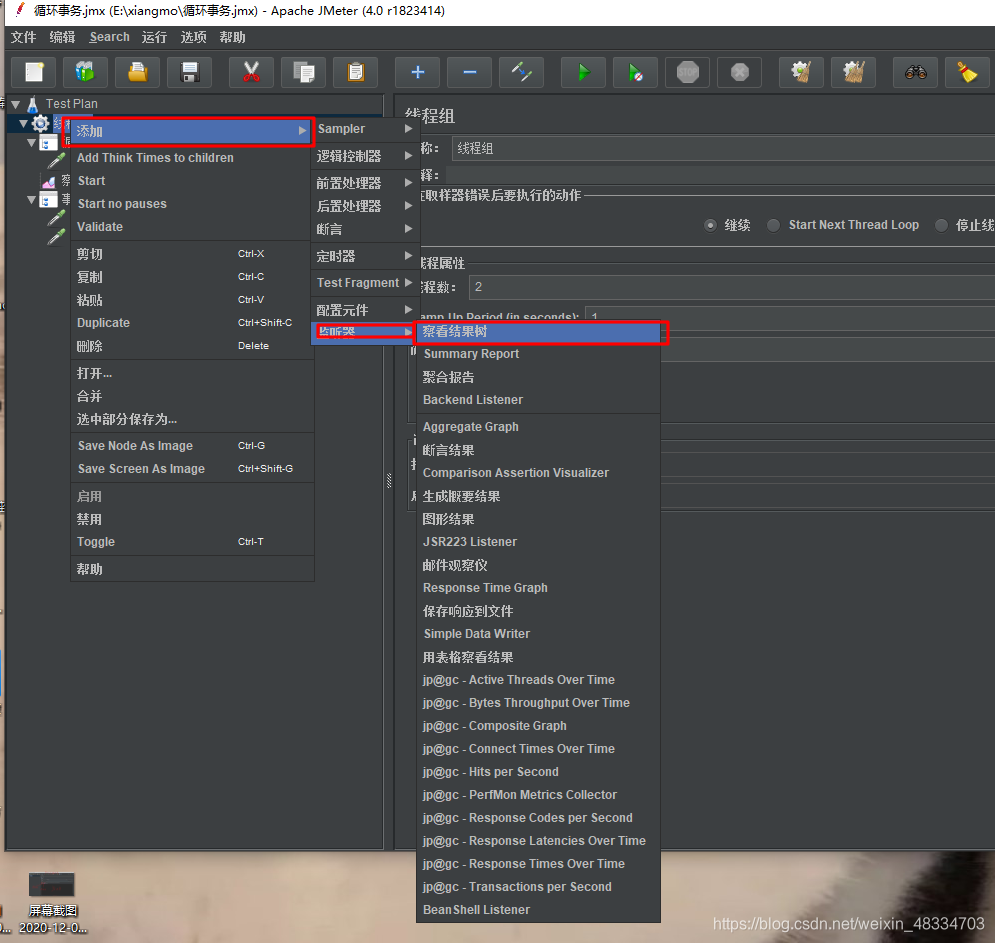
Task: Click Start no pauses toolbar icon
Action: [x=635, y=72]
